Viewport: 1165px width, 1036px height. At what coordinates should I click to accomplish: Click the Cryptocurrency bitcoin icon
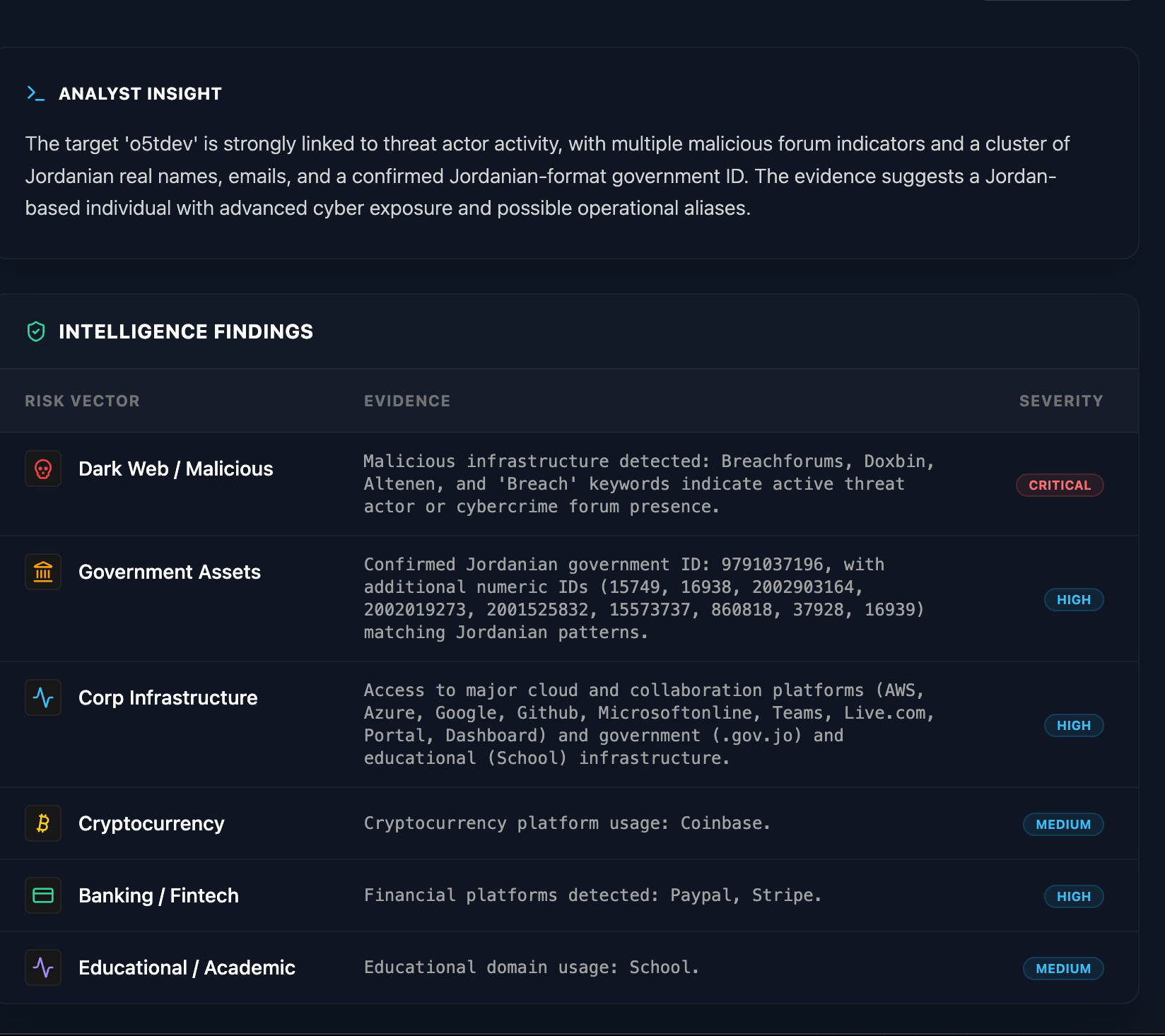[x=43, y=823]
